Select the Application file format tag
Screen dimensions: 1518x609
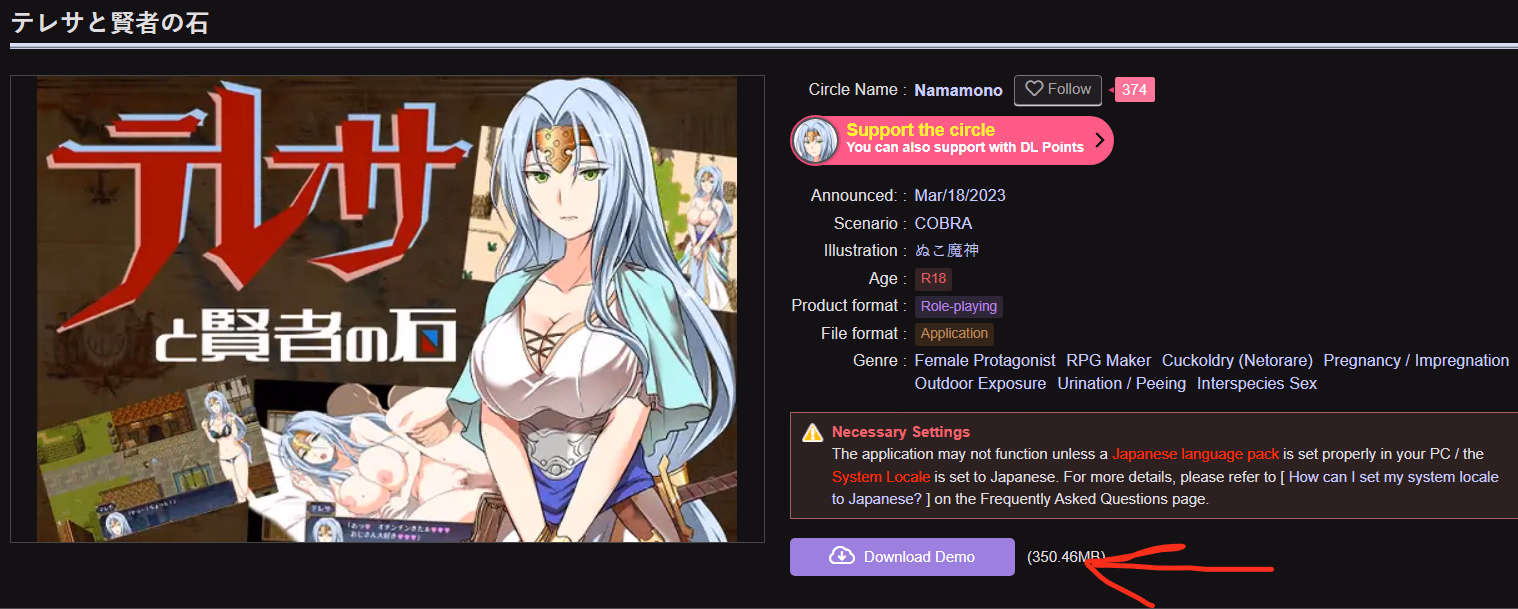click(x=954, y=334)
